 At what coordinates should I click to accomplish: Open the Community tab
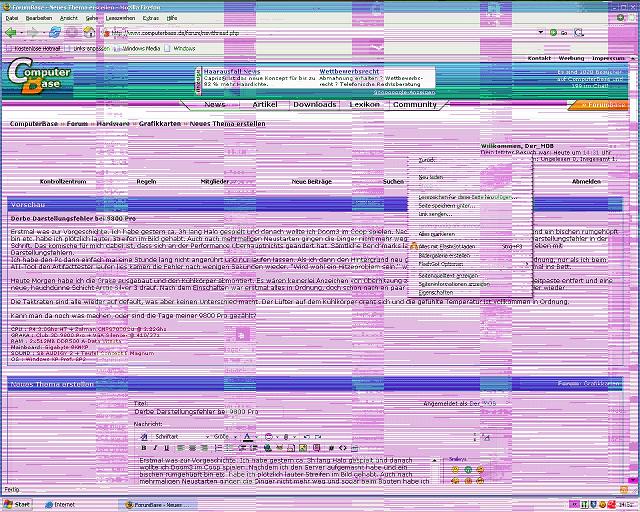click(415, 105)
